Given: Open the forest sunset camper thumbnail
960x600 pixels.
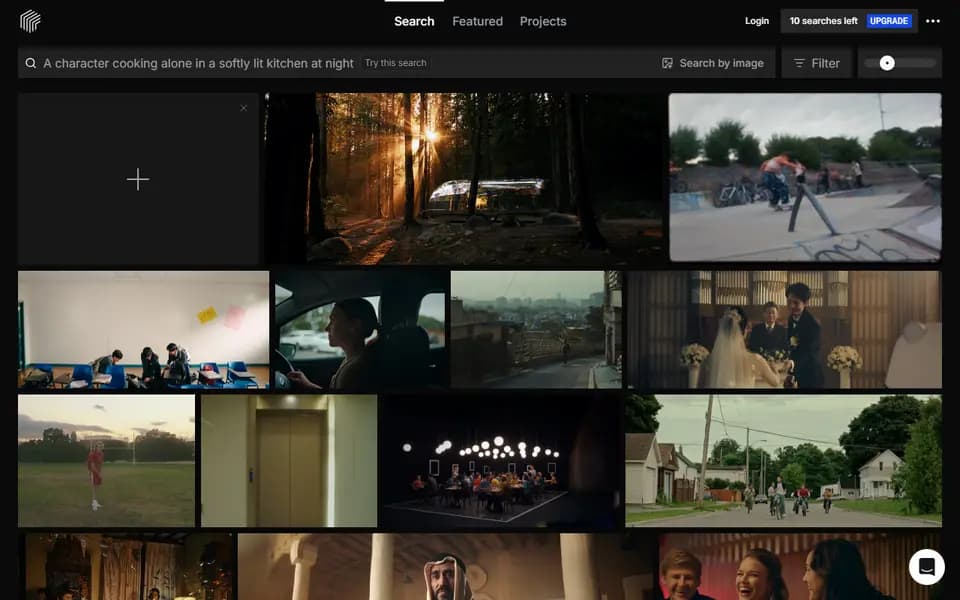Looking at the screenshot, I should point(464,179).
